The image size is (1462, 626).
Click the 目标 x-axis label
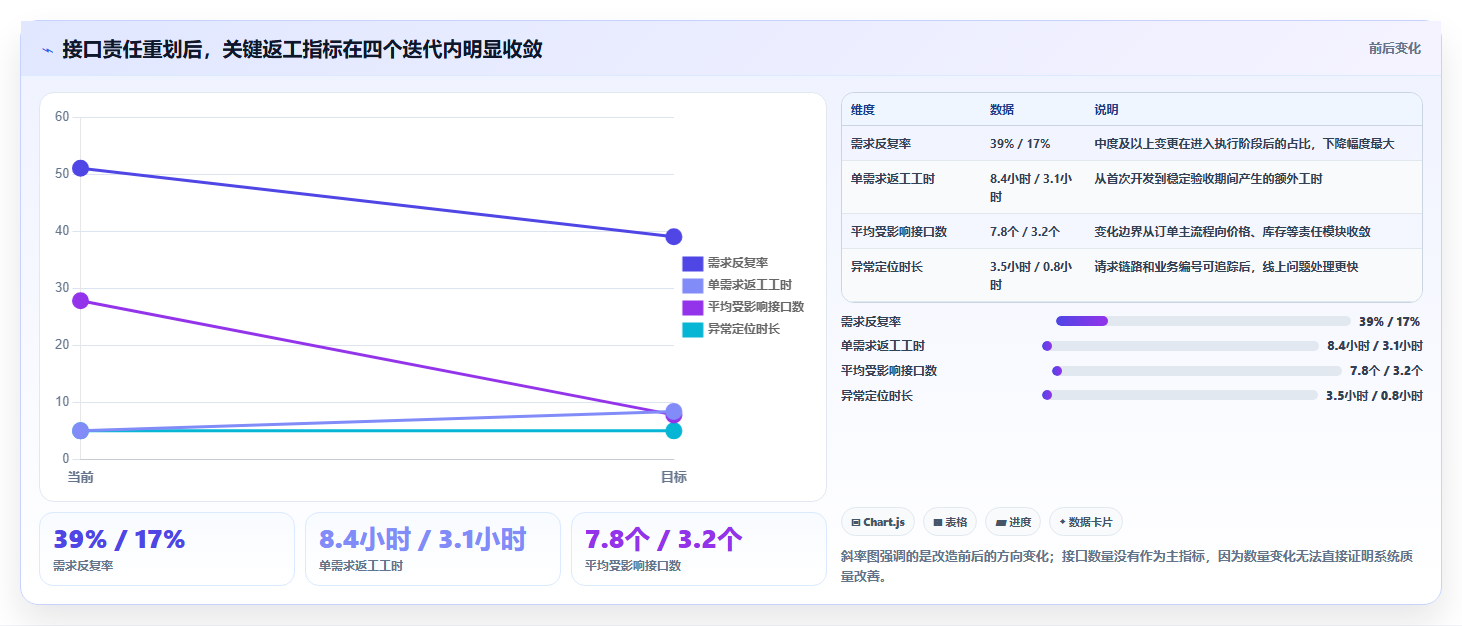click(x=674, y=477)
